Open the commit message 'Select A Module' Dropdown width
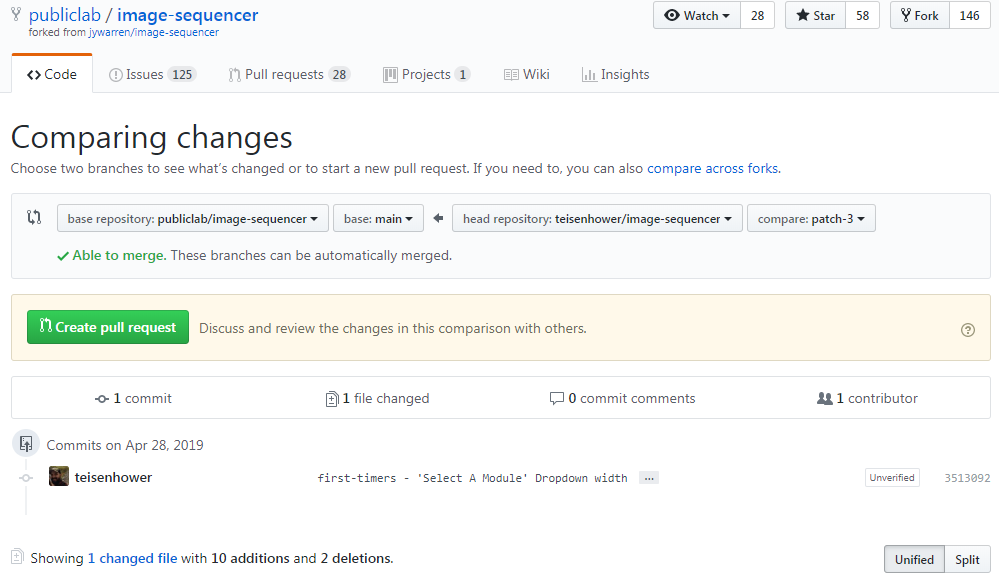 point(472,478)
